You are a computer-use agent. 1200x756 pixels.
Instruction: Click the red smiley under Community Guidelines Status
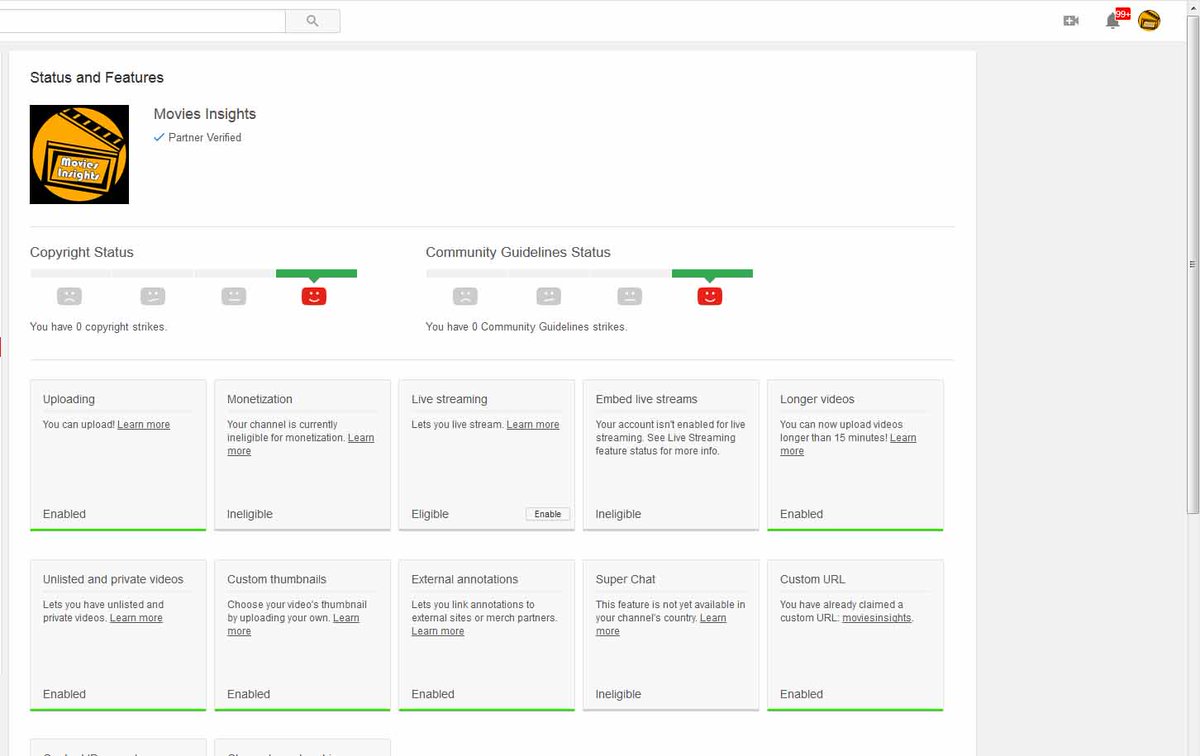point(710,296)
